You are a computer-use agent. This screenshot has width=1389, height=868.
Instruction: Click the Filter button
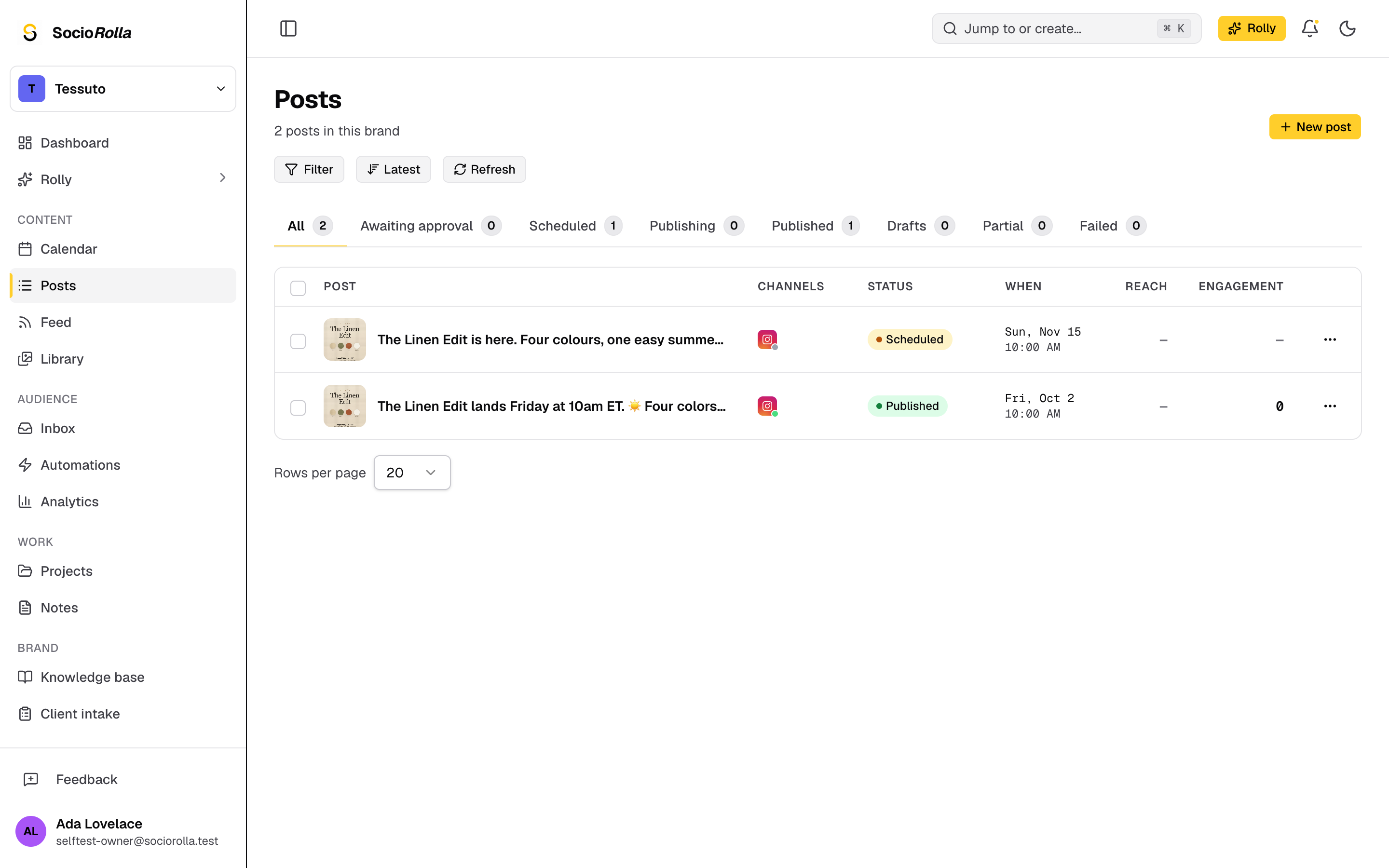[309, 169]
